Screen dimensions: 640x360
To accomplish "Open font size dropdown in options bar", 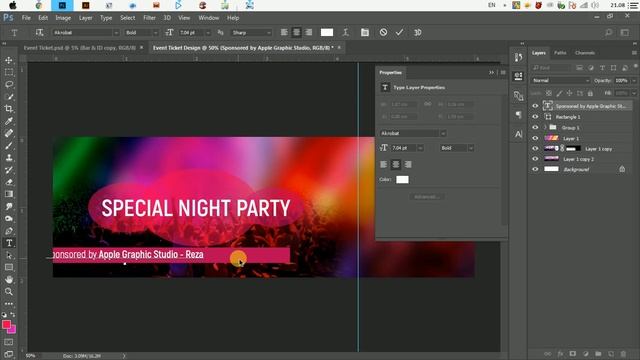I will tap(208, 33).
